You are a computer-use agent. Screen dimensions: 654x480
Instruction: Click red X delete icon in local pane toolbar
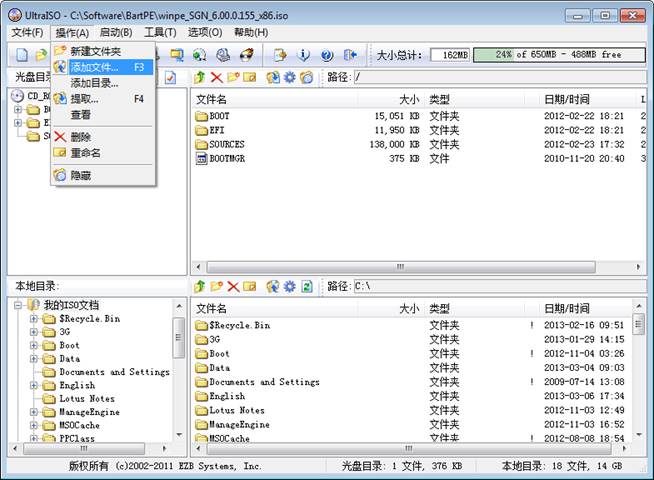tap(233, 286)
